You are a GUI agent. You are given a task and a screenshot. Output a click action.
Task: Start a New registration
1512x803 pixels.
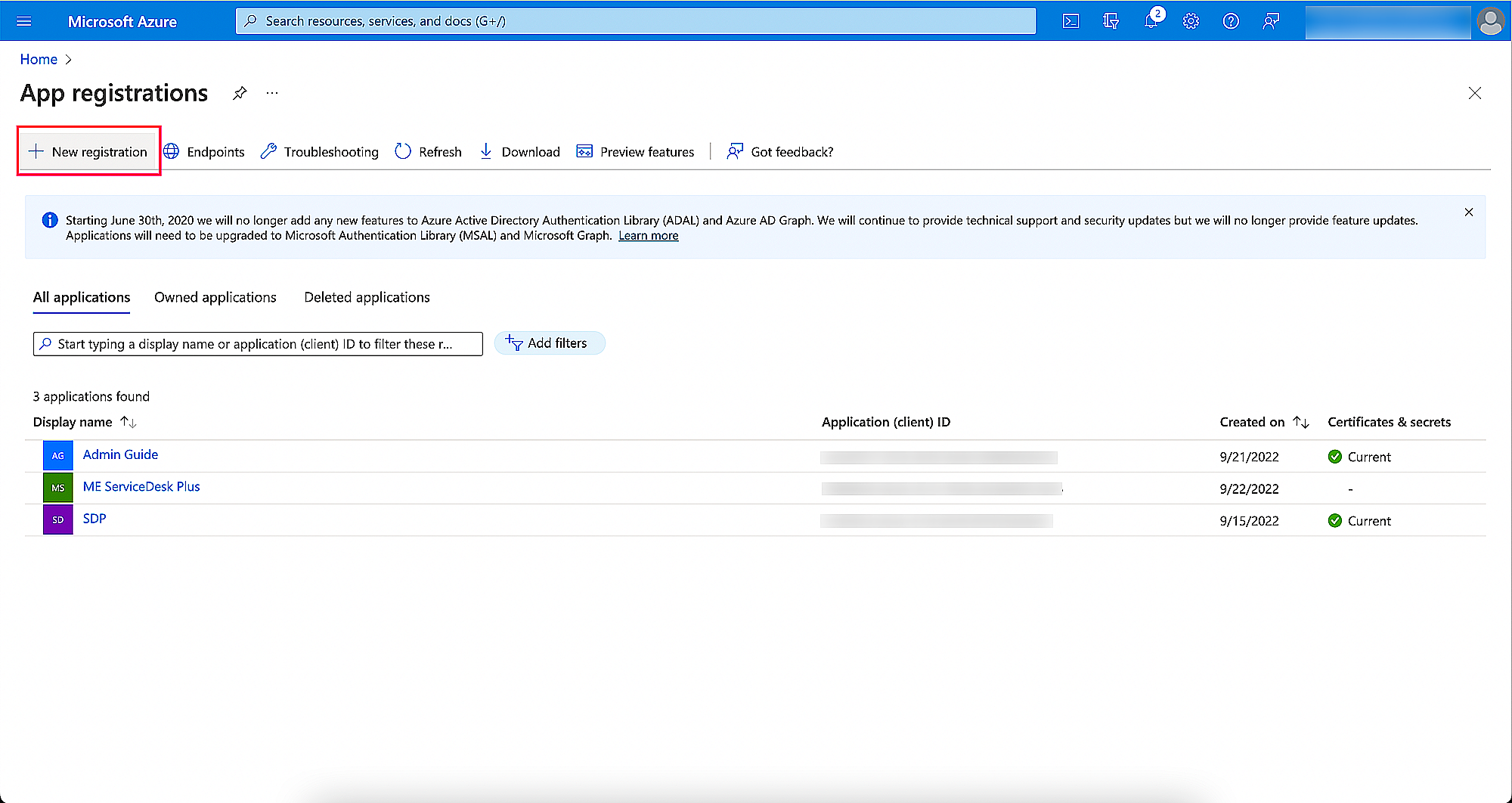click(x=88, y=152)
